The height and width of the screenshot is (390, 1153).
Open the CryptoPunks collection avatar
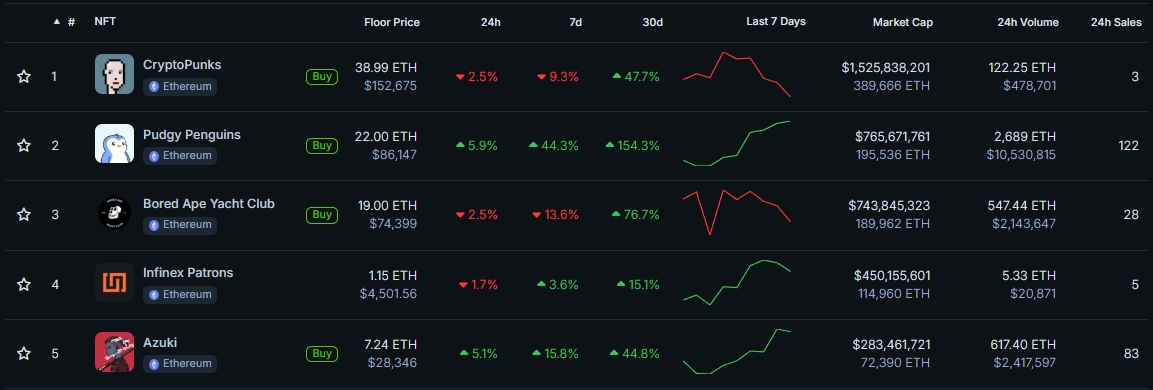pos(114,74)
